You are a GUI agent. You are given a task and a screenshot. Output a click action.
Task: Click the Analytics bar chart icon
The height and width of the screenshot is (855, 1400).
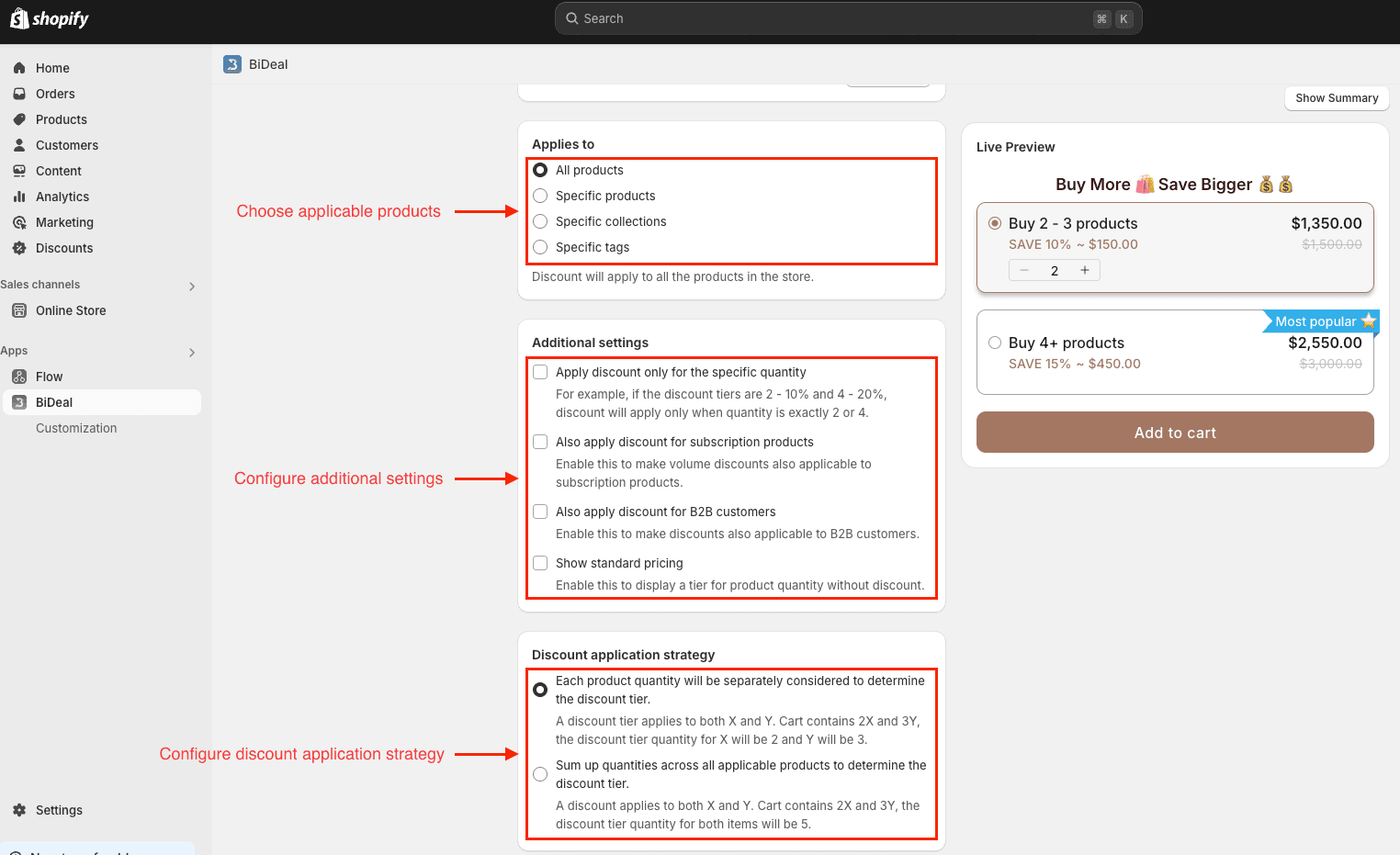19,197
